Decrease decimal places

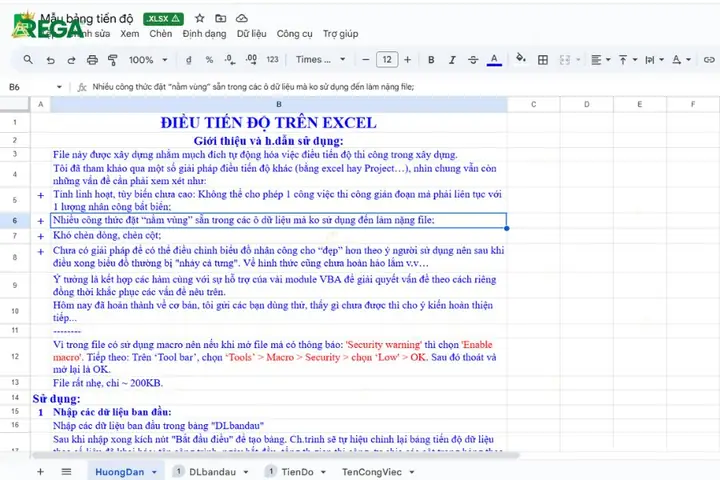pos(230,60)
